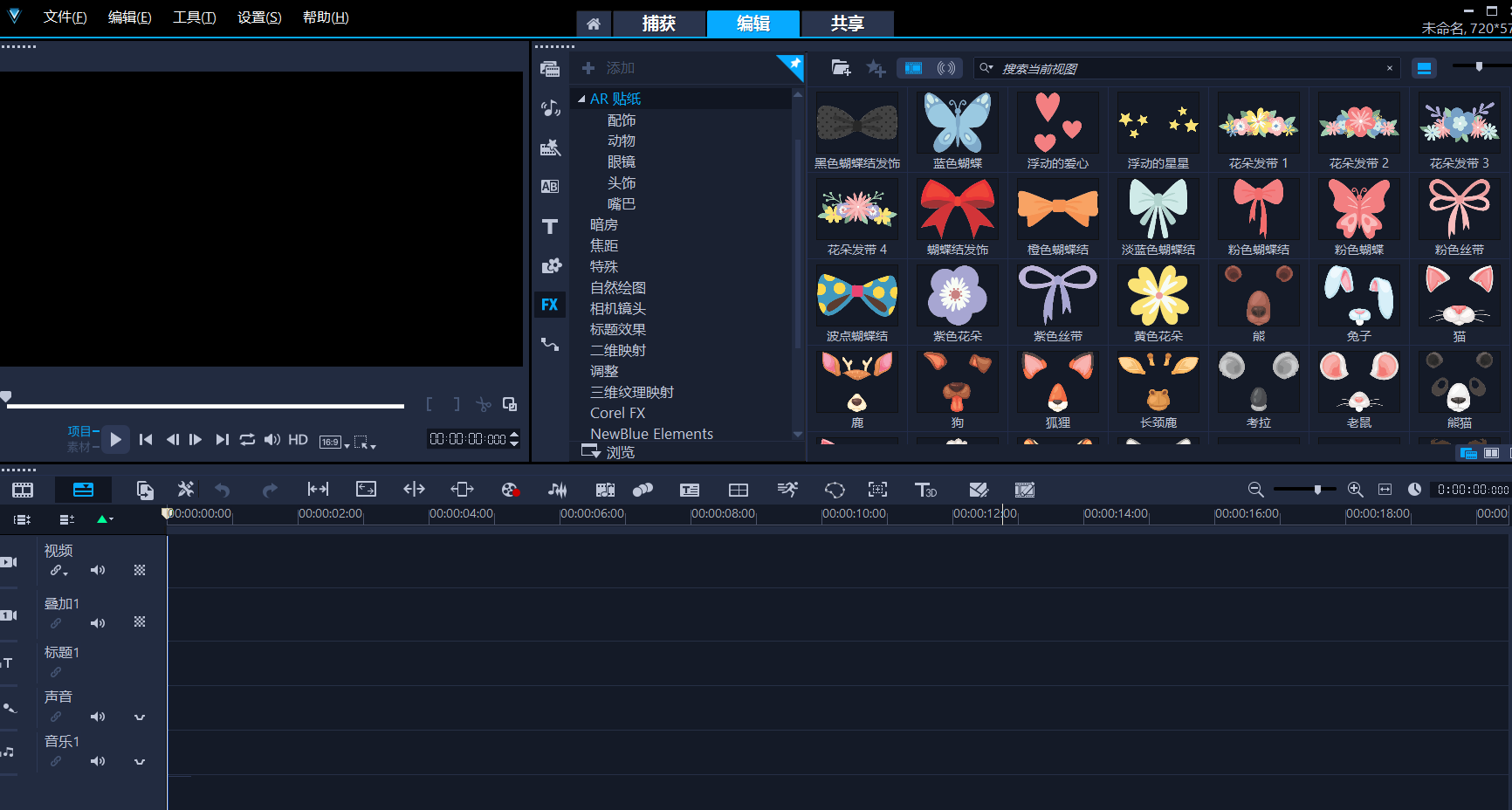The width and height of the screenshot is (1512, 810).
Task: Adjust the timeline zoom slider
Action: 1317,490
